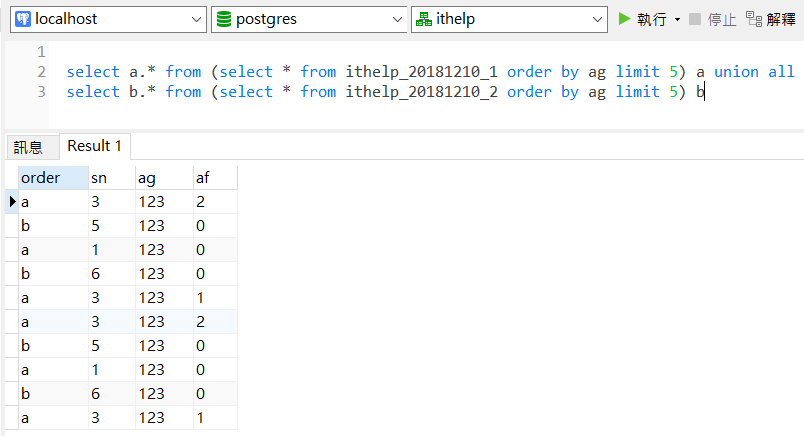Screen dimensions: 804x436
Task: Click the Stop (停止) button
Action: 713,19
